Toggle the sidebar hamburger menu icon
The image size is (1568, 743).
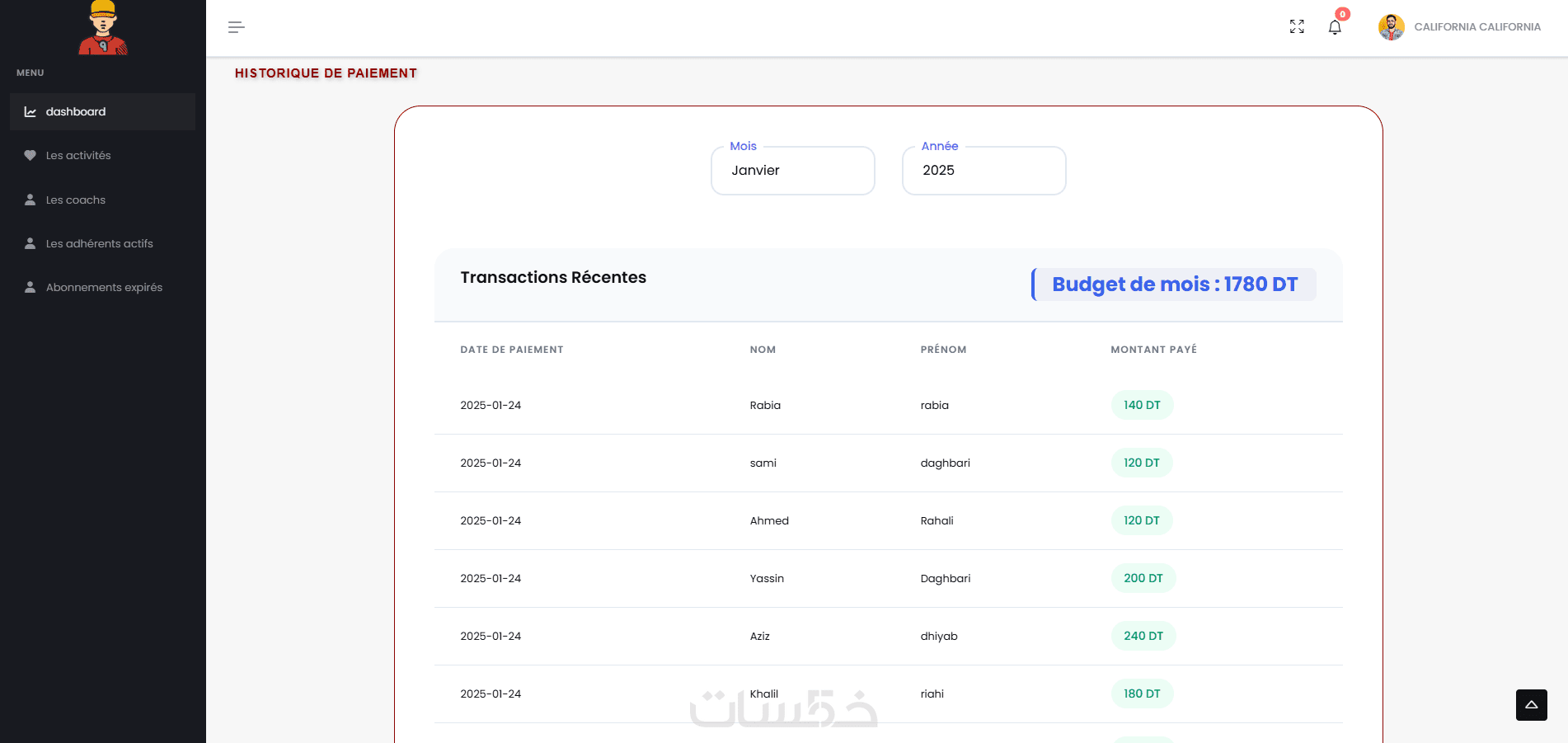point(237,27)
